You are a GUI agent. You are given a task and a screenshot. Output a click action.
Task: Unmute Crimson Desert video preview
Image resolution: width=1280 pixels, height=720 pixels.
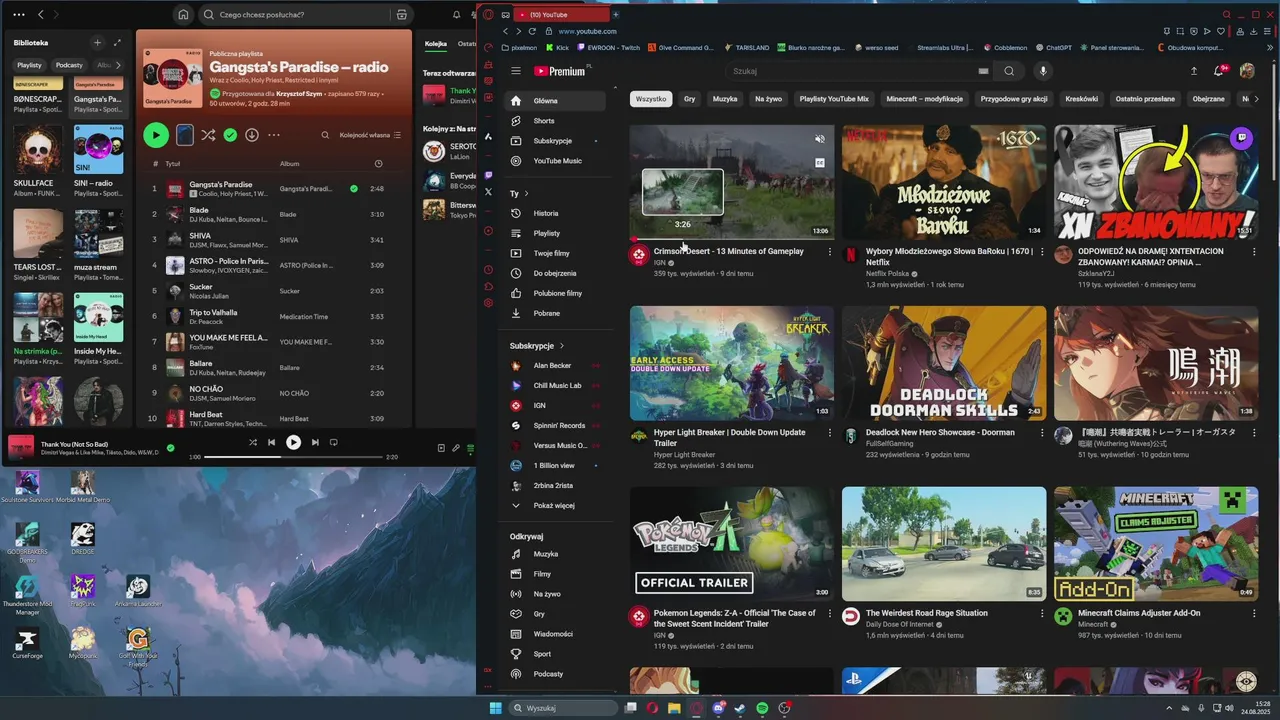820,139
